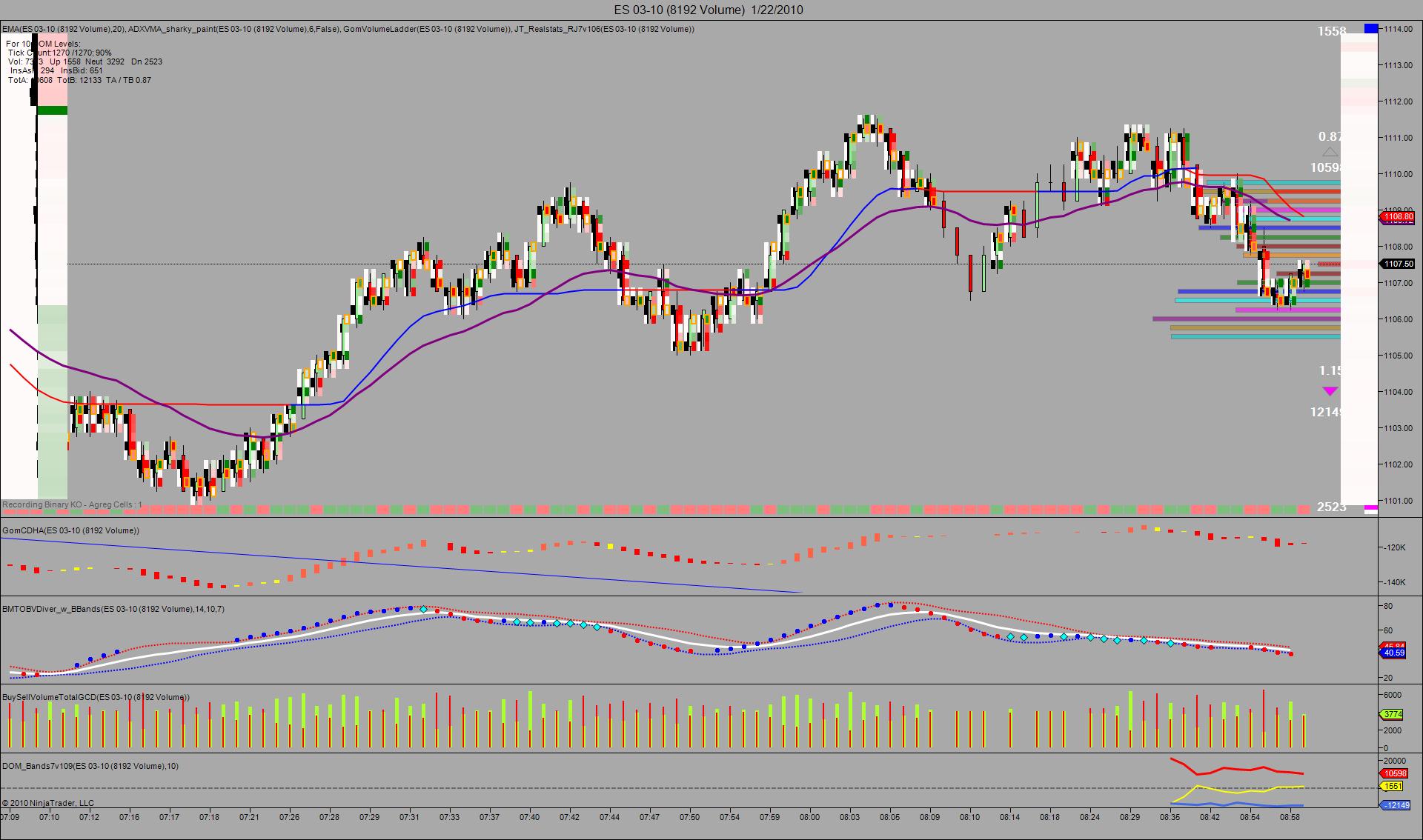Viewport: 1423px width, 840px height.
Task: Click the 1114.00 price axis label
Action: pyautogui.click(x=1398, y=29)
